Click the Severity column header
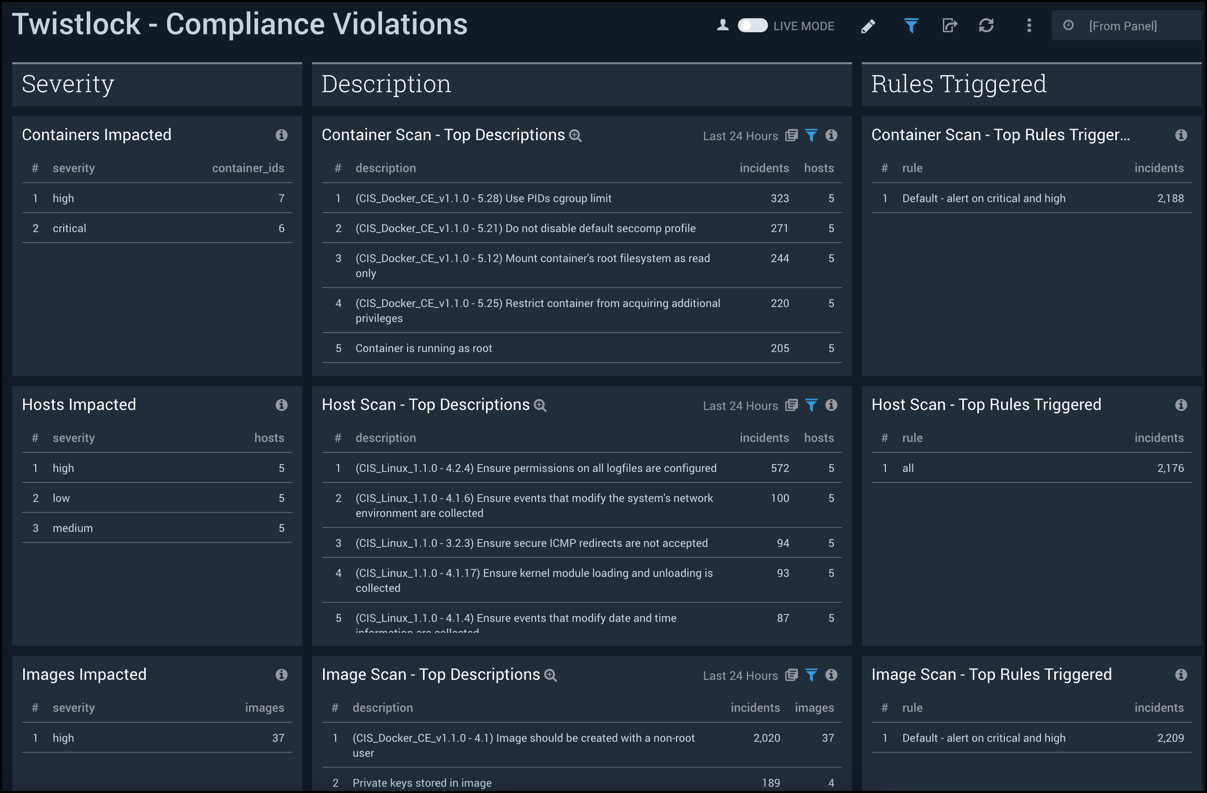 click(x=67, y=84)
